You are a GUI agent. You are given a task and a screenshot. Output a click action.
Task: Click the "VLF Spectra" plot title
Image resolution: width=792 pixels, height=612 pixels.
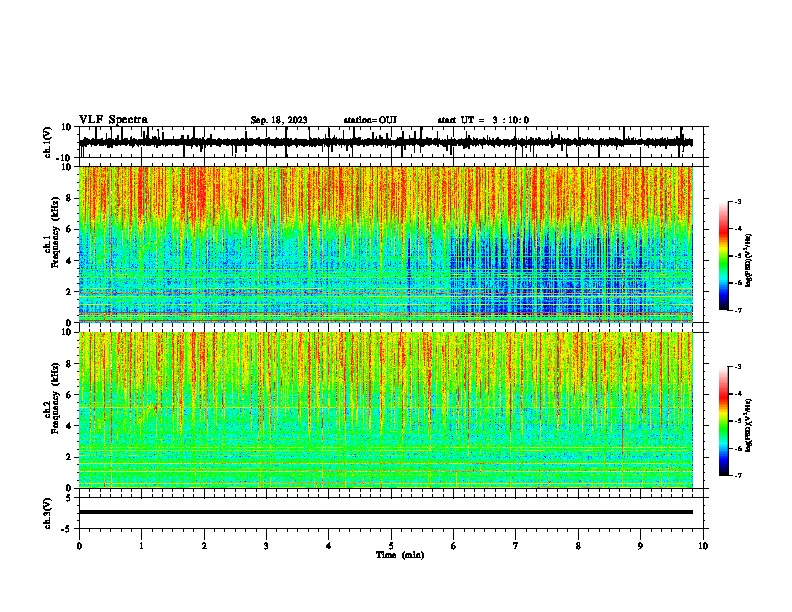113,119
